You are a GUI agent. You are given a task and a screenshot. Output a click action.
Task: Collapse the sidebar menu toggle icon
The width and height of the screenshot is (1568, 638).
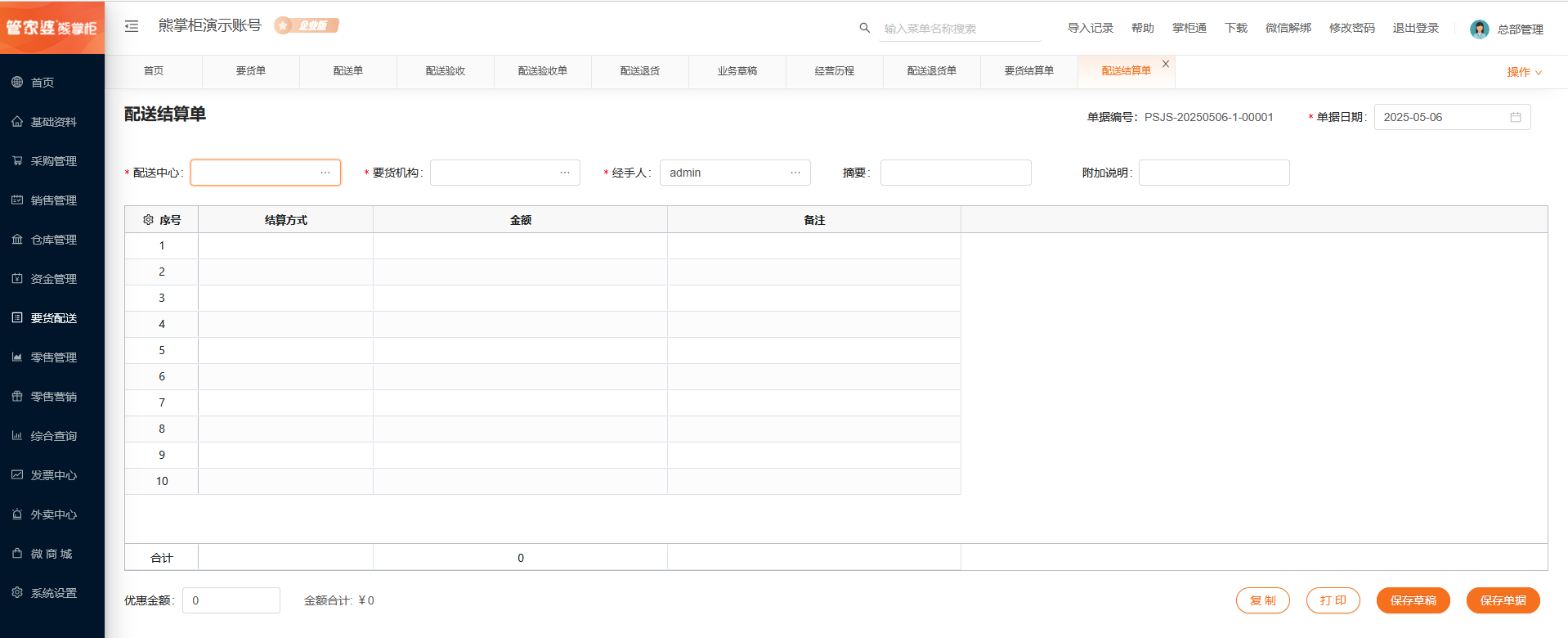coord(132,26)
